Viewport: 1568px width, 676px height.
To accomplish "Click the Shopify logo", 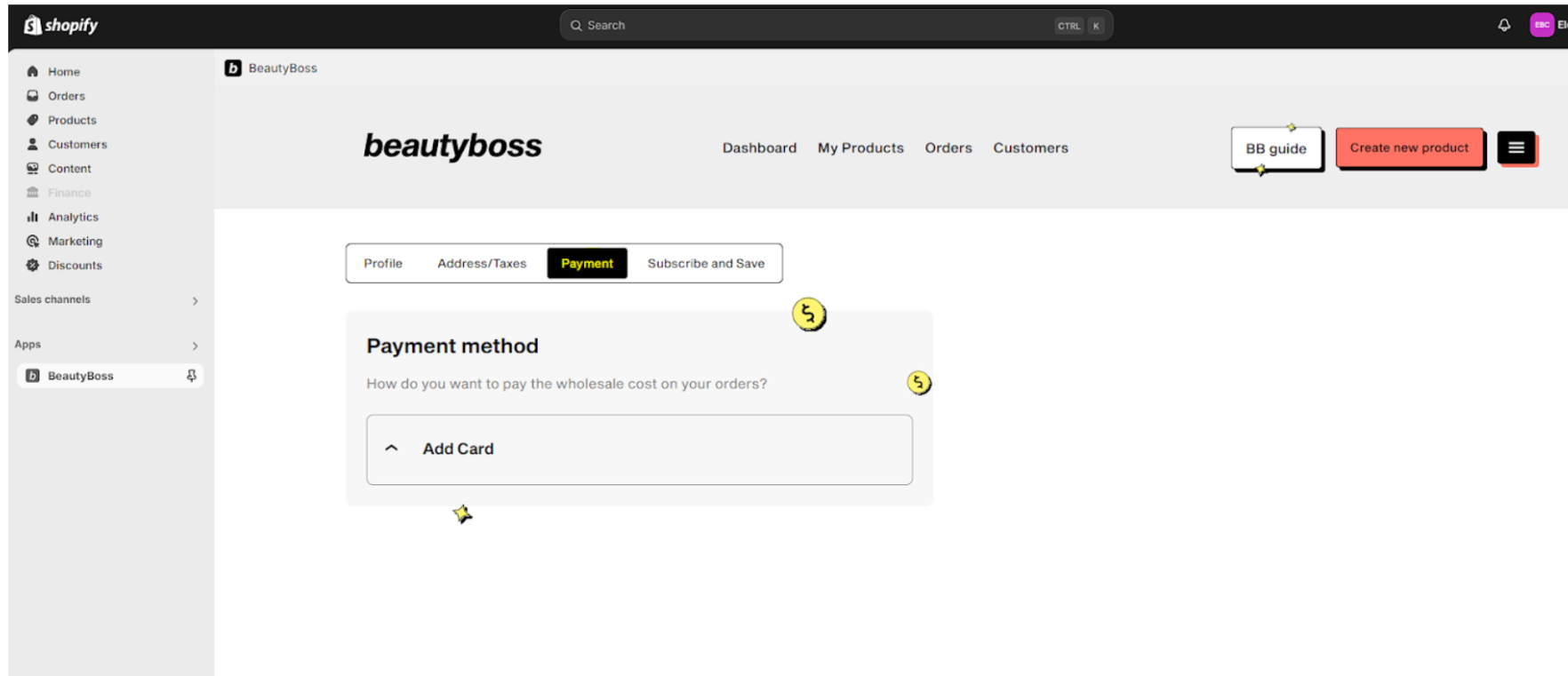I will coord(60,25).
